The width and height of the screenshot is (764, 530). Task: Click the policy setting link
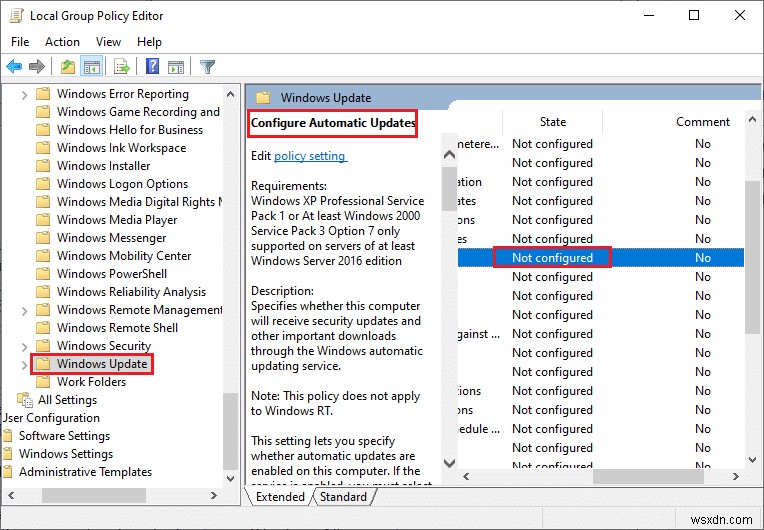[310, 156]
